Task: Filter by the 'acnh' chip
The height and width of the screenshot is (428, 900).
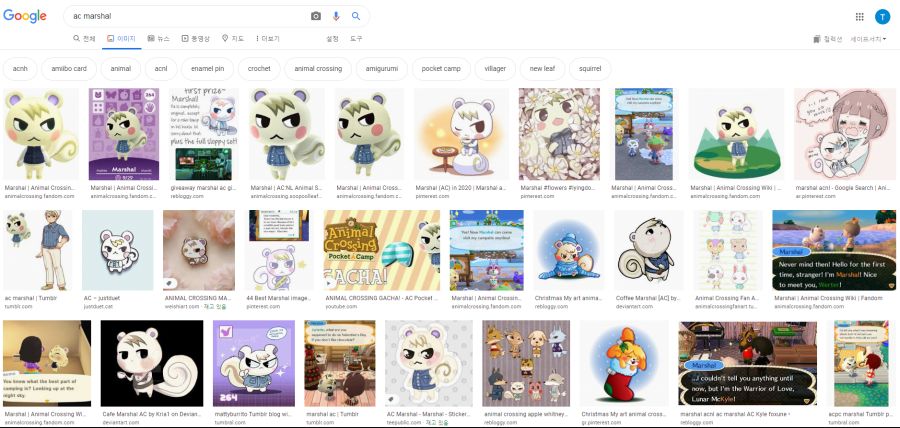Action: pos(20,69)
